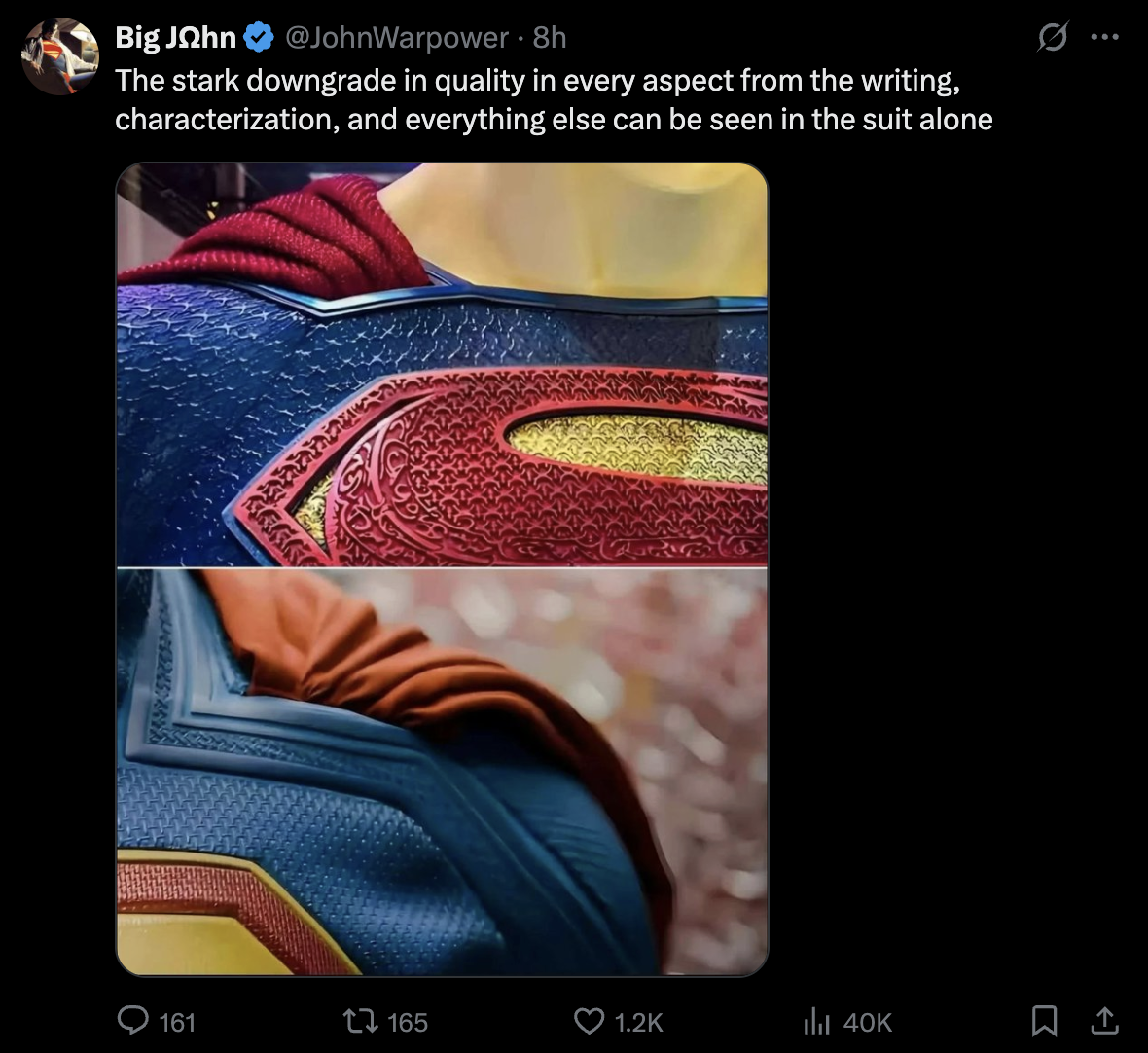Click the blue verified badge
Screen dimensions: 1148x1053
click(258, 37)
